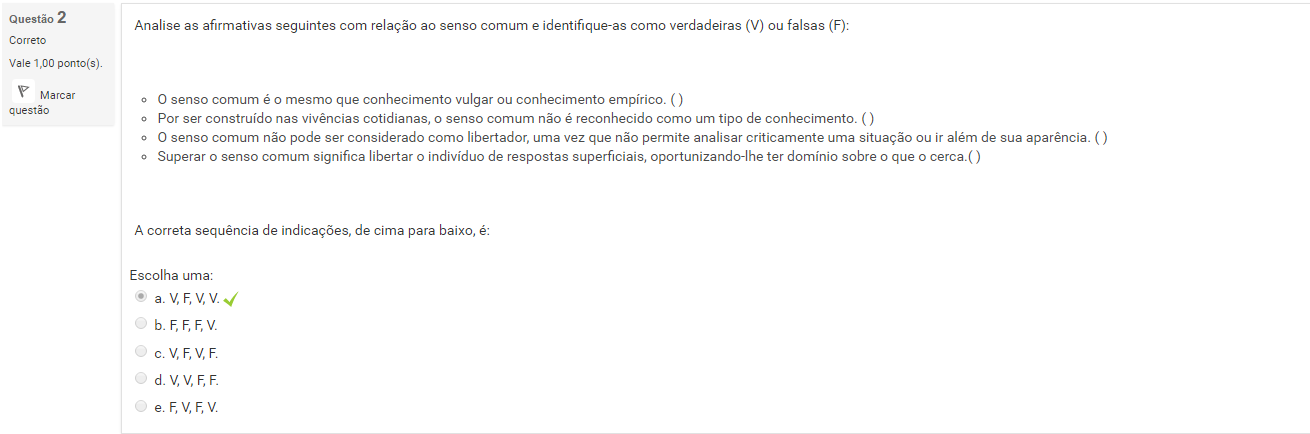Choose radio option c. V, F, V, F.
The image size is (1310, 434).
pos(141,352)
